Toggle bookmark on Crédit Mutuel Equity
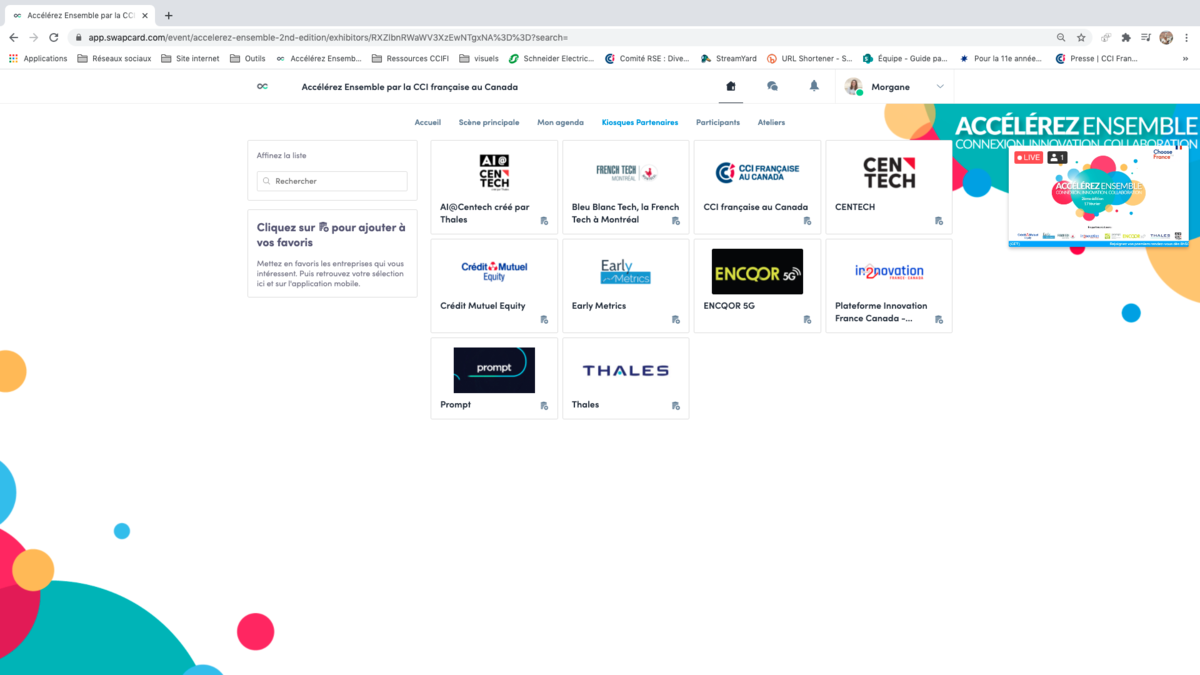 point(544,320)
